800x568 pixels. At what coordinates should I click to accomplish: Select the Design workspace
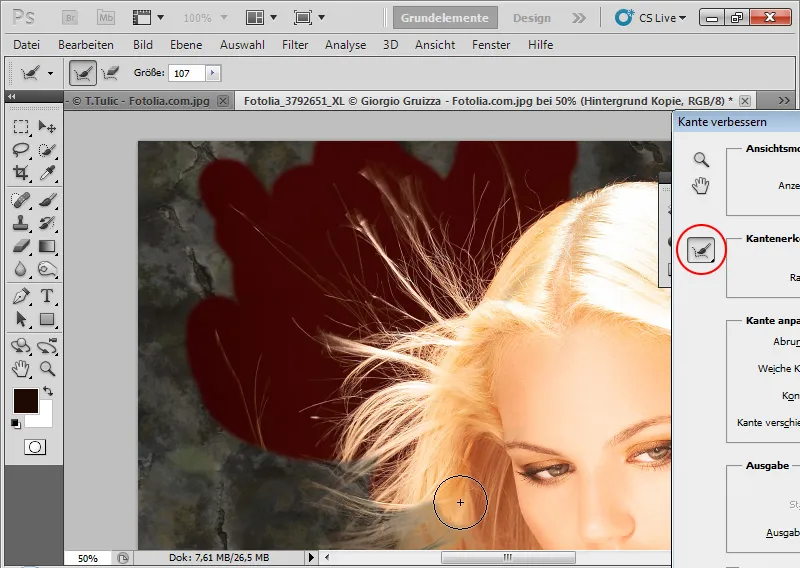[x=532, y=18]
